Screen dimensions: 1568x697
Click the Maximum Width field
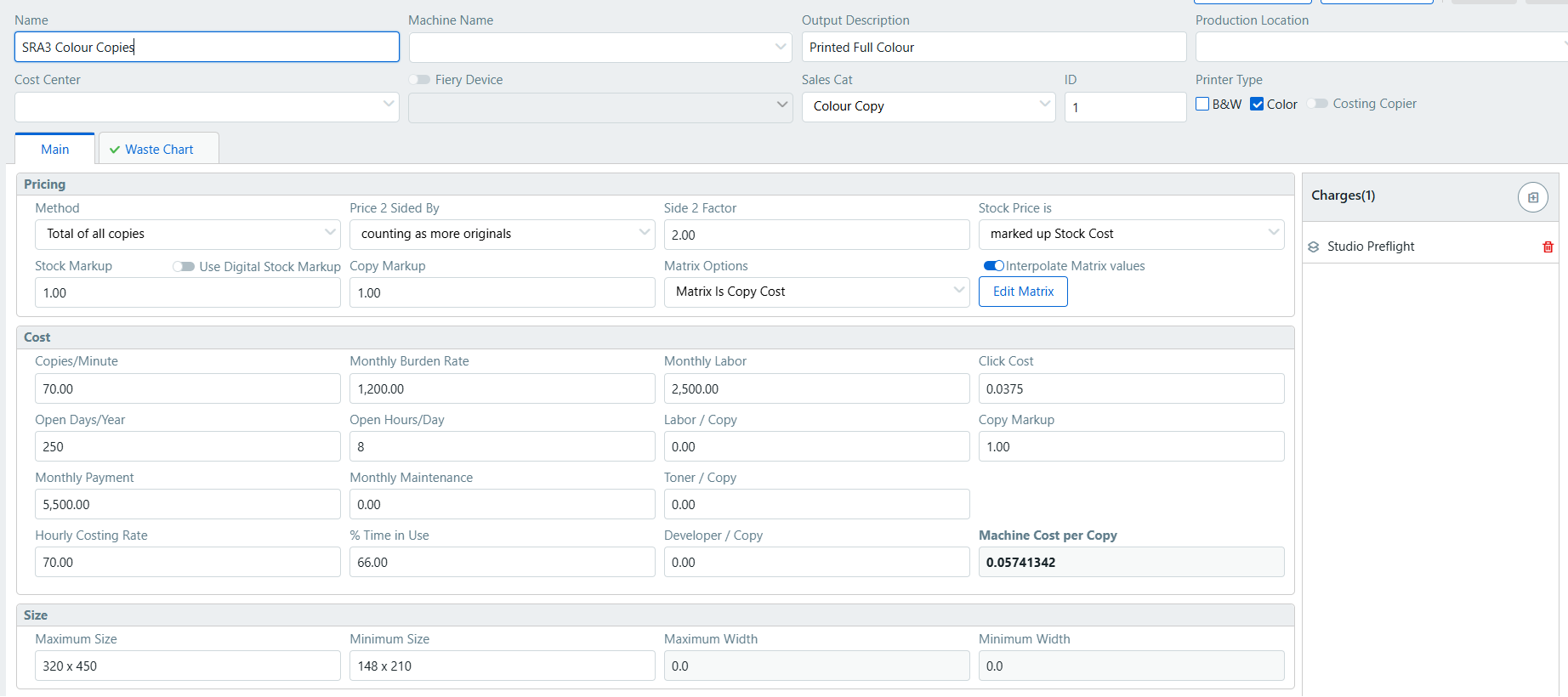816,666
